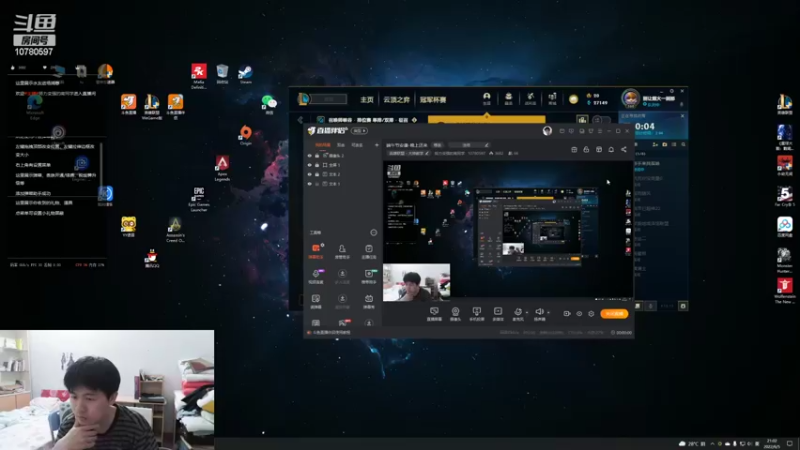Open the Steam desktop shortcut
Screen dimensions: 800x450
[245, 73]
